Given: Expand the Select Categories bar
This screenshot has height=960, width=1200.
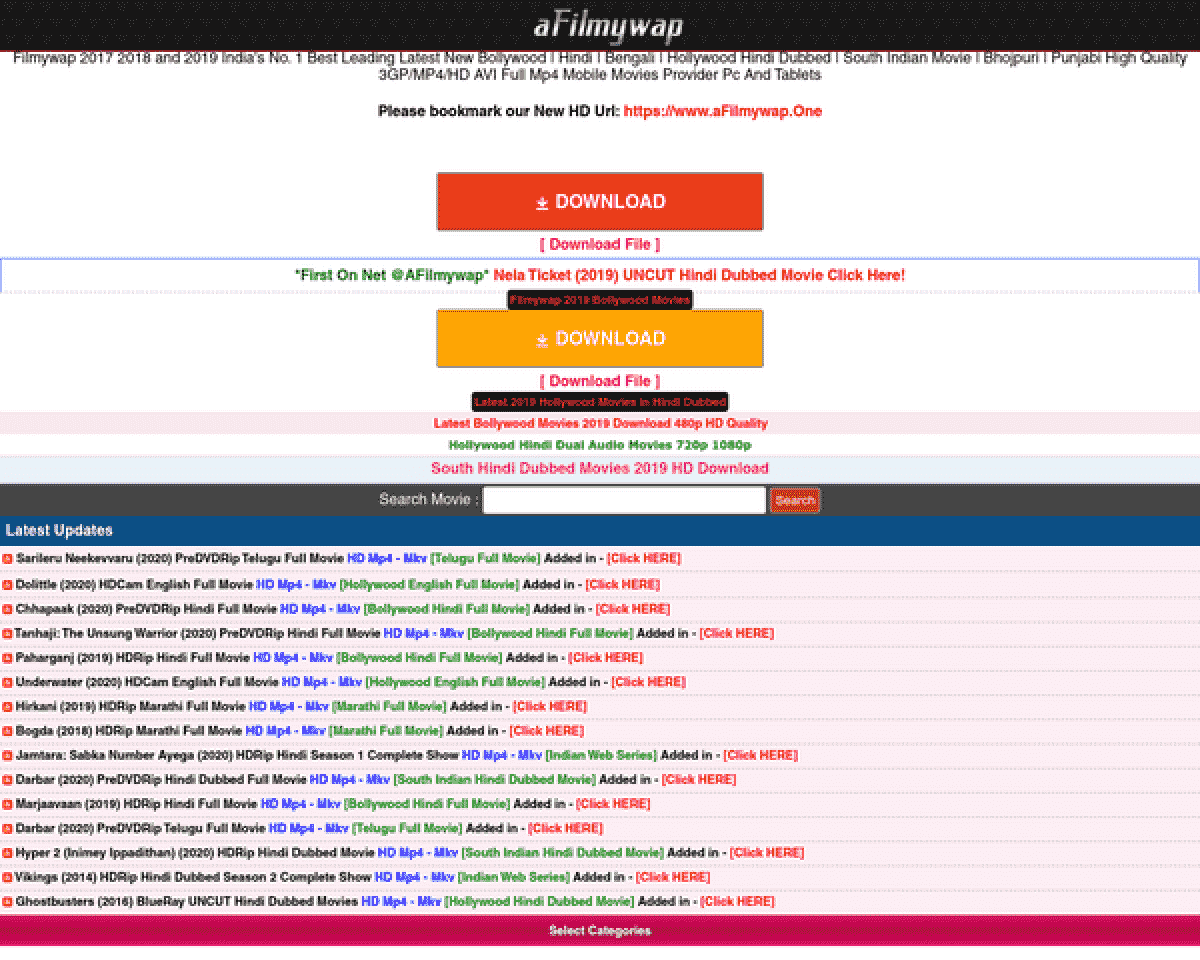Looking at the screenshot, I should tap(600, 931).
